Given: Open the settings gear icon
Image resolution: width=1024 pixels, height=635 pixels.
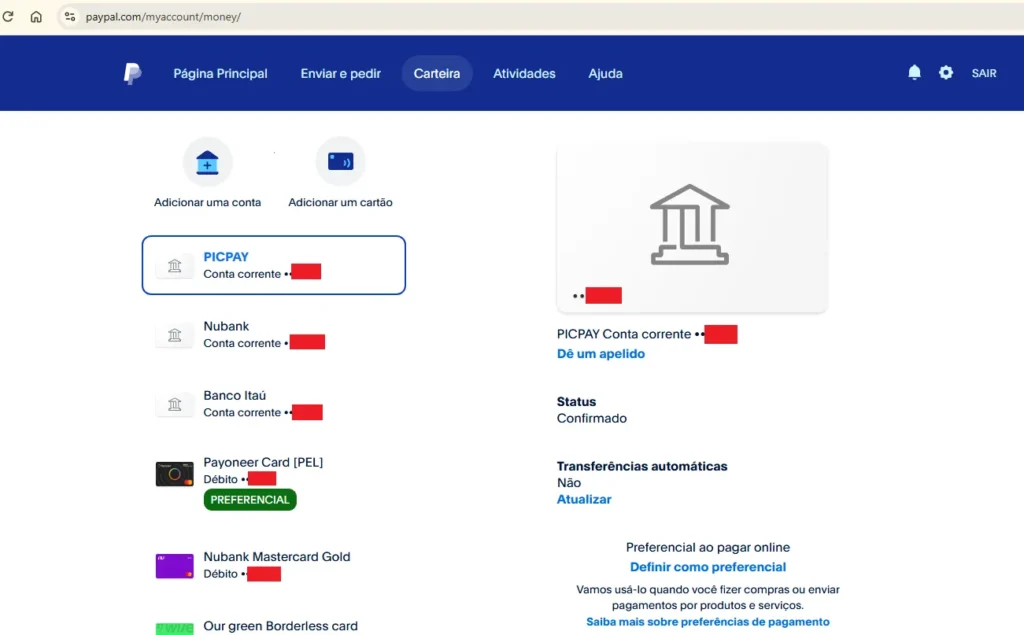Looking at the screenshot, I should tap(946, 73).
